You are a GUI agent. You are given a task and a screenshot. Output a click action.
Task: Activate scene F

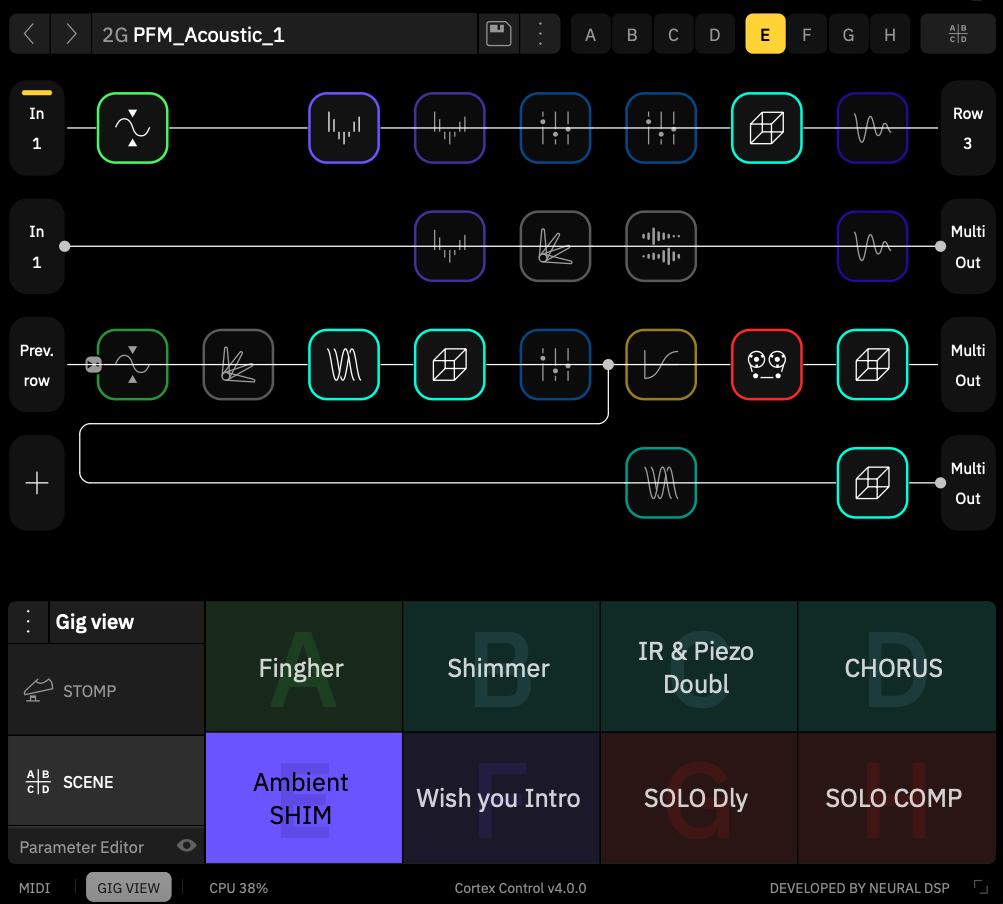tap(807, 33)
